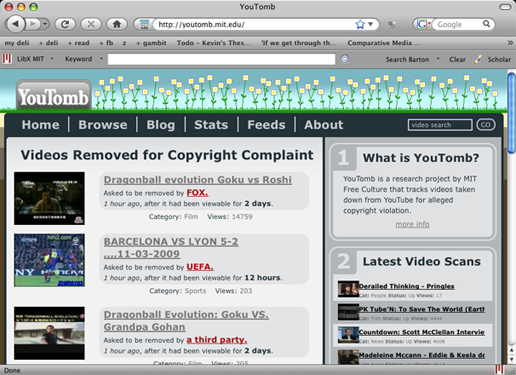Open Dragonball evolution Goku vs Roshi thumbnail
This screenshot has height=375, width=516.
(49, 198)
